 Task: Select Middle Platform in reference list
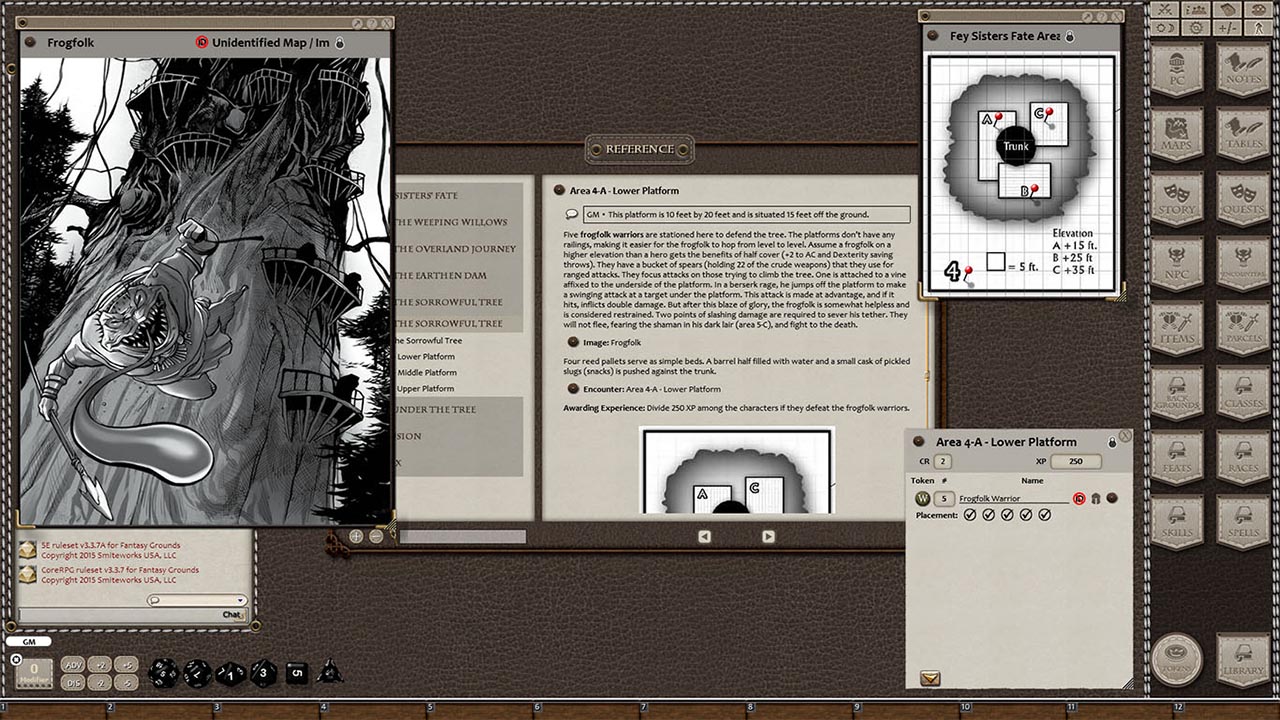coord(427,372)
